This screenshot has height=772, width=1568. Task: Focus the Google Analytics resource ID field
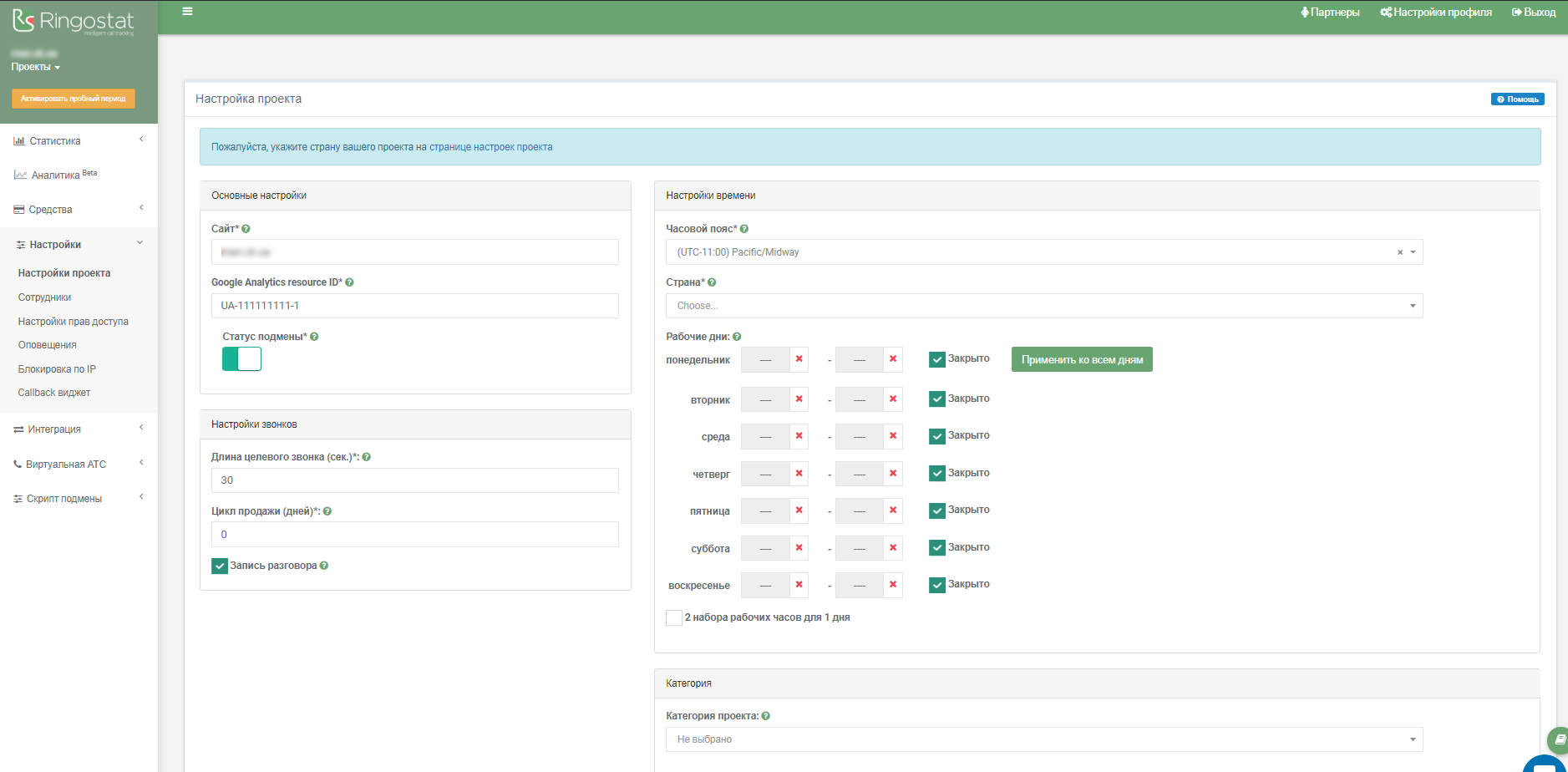415,306
